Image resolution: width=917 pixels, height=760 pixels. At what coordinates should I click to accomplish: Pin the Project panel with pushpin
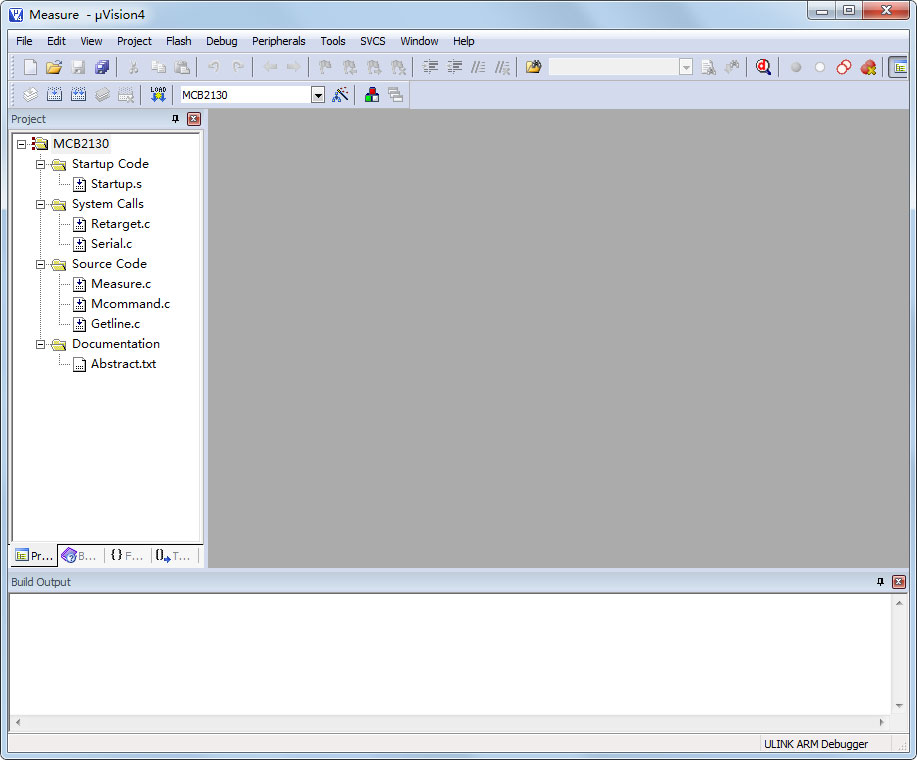[x=175, y=119]
